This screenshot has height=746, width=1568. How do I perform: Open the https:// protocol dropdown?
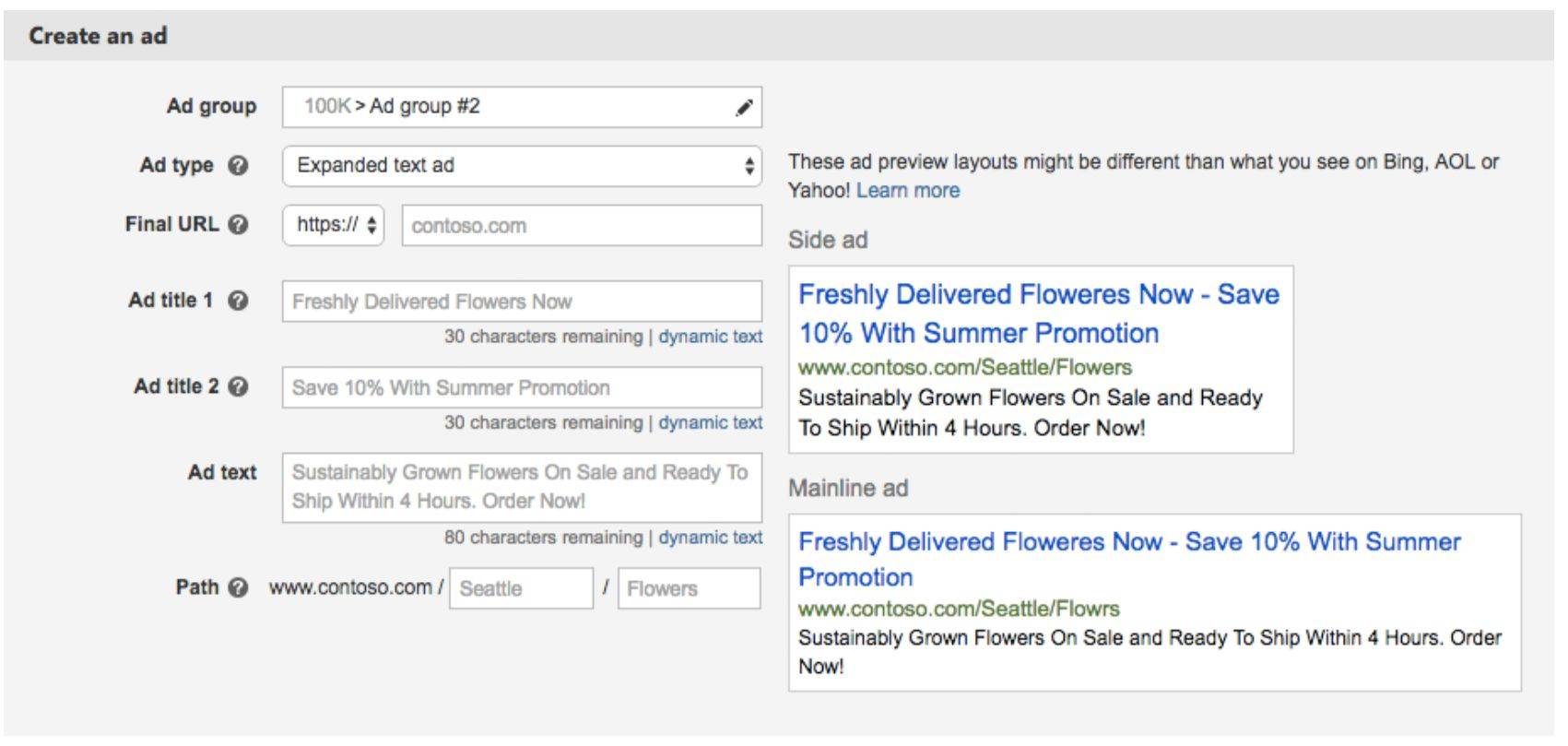pyautogui.click(x=333, y=225)
